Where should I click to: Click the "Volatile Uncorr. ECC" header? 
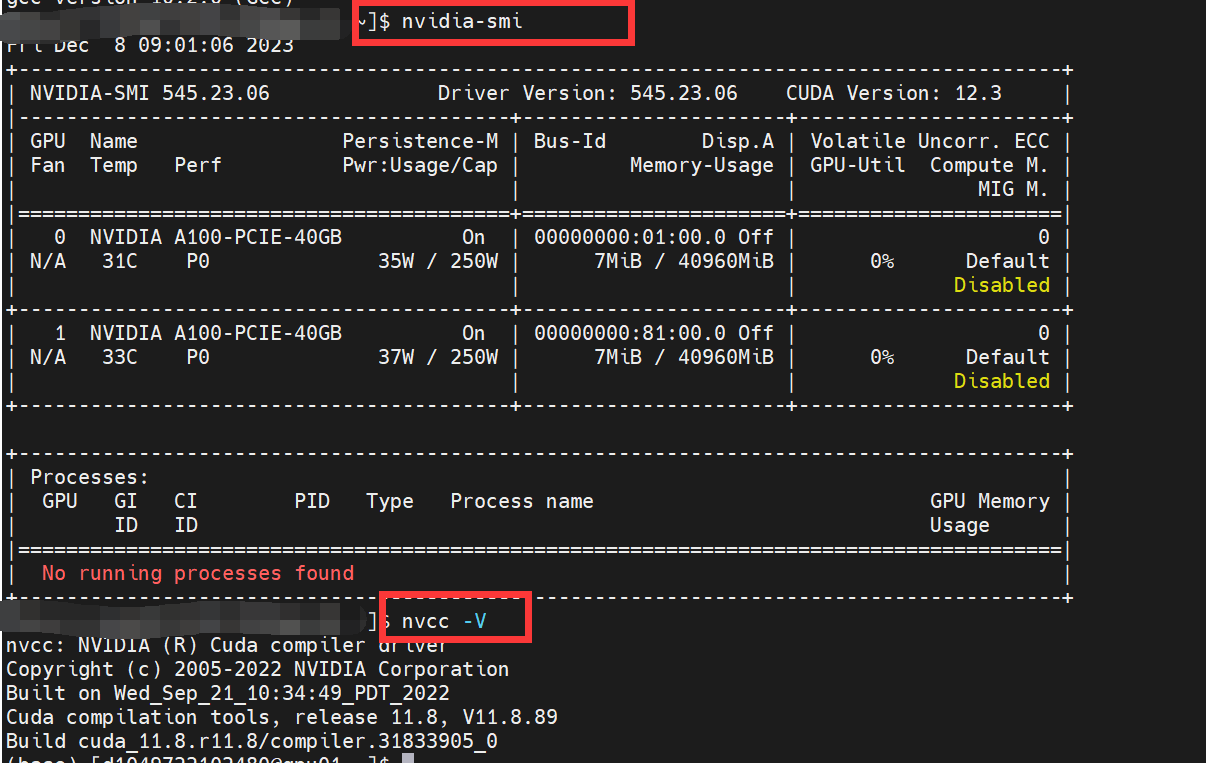(x=930, y=141)
